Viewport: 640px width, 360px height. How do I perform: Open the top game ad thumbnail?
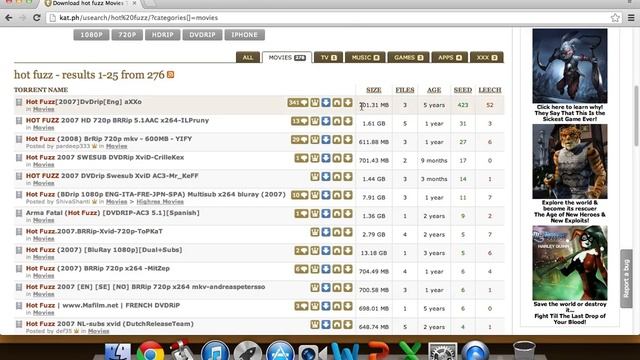pyautogui.click(x=570, y=66)
